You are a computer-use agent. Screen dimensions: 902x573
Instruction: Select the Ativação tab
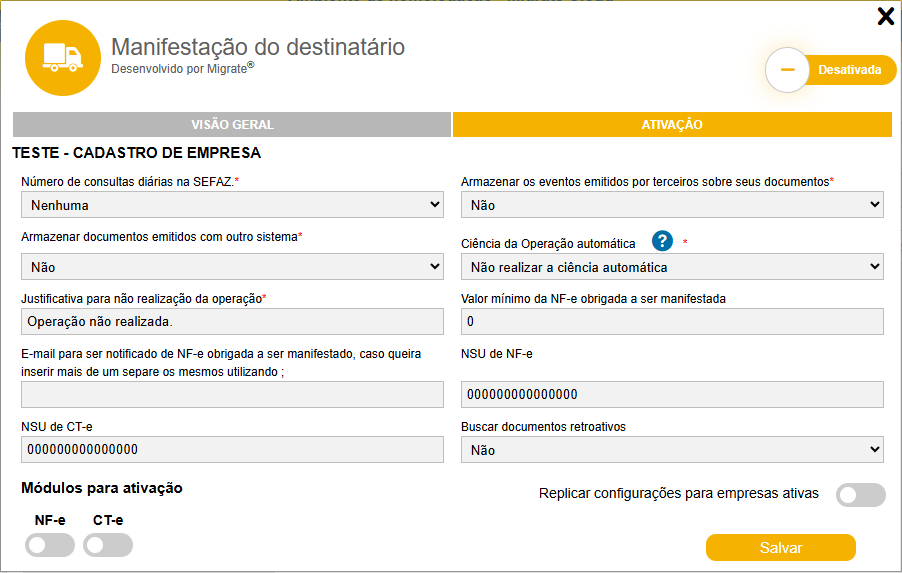point(672,125)
